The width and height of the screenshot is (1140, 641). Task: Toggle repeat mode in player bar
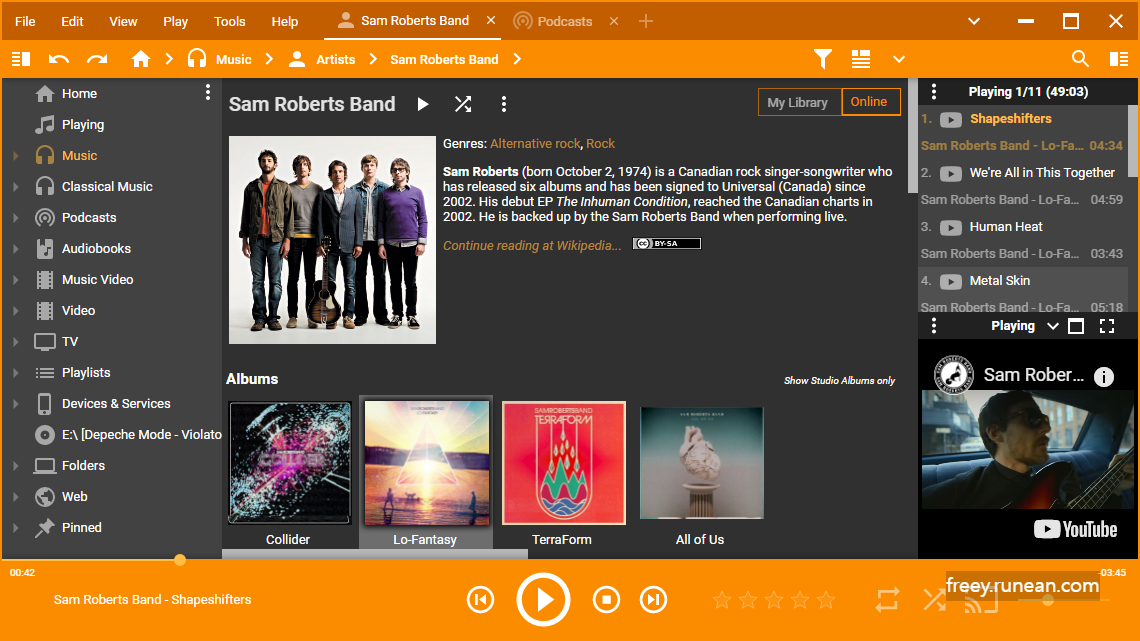(887, 600)
